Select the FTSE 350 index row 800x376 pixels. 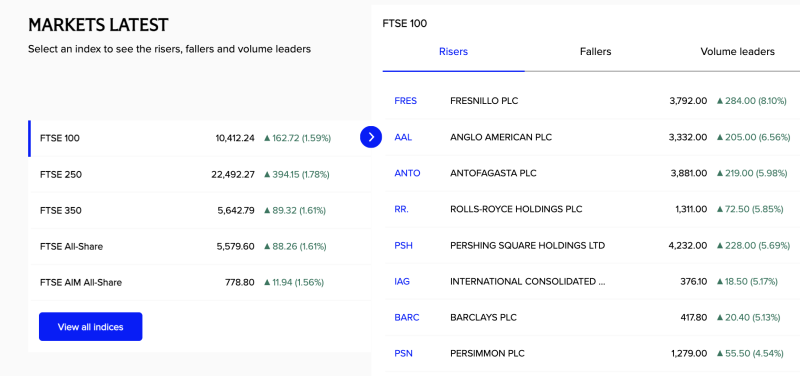click(200, 210)
